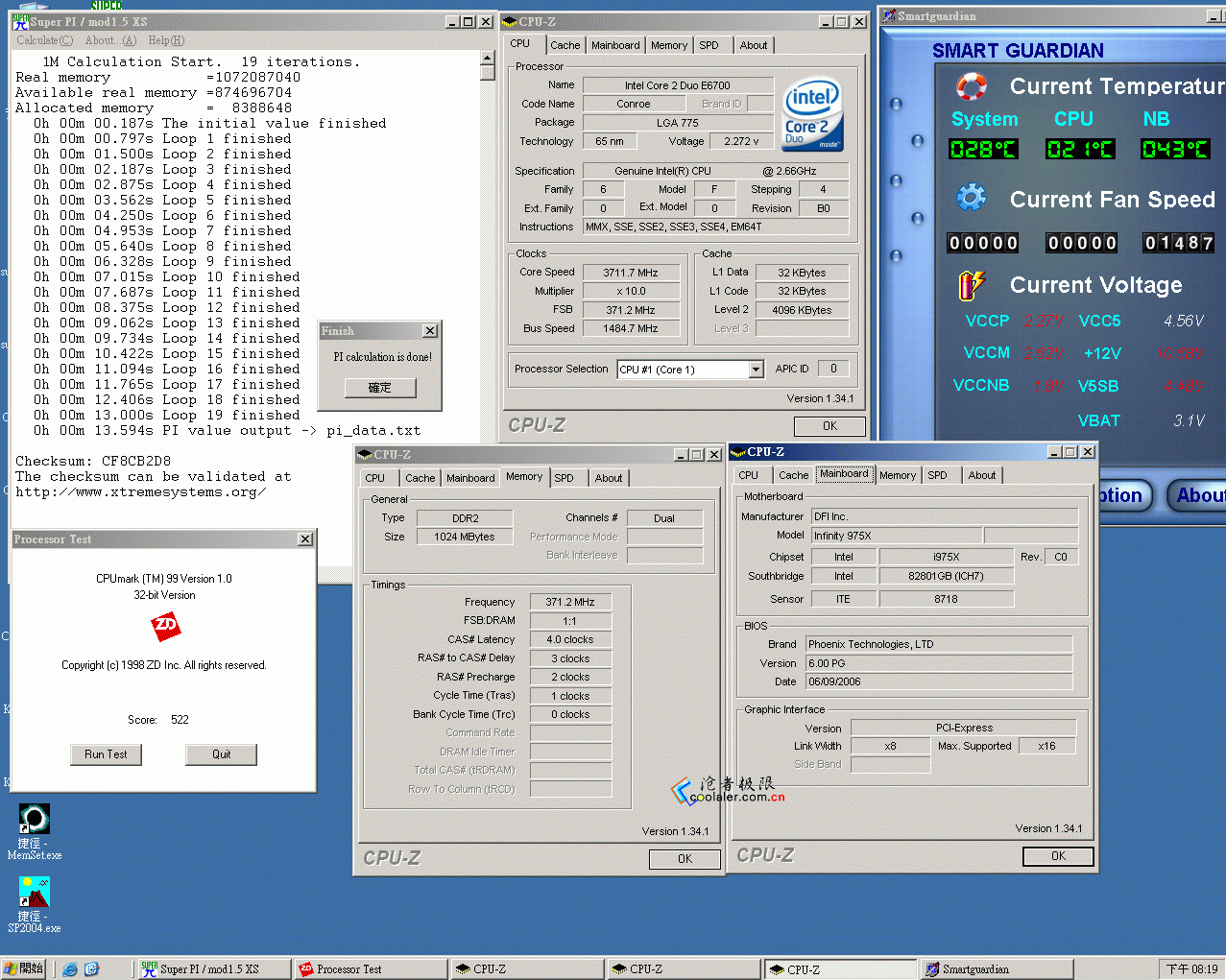Open the Calculate menu in Super PI

[44, 40]
